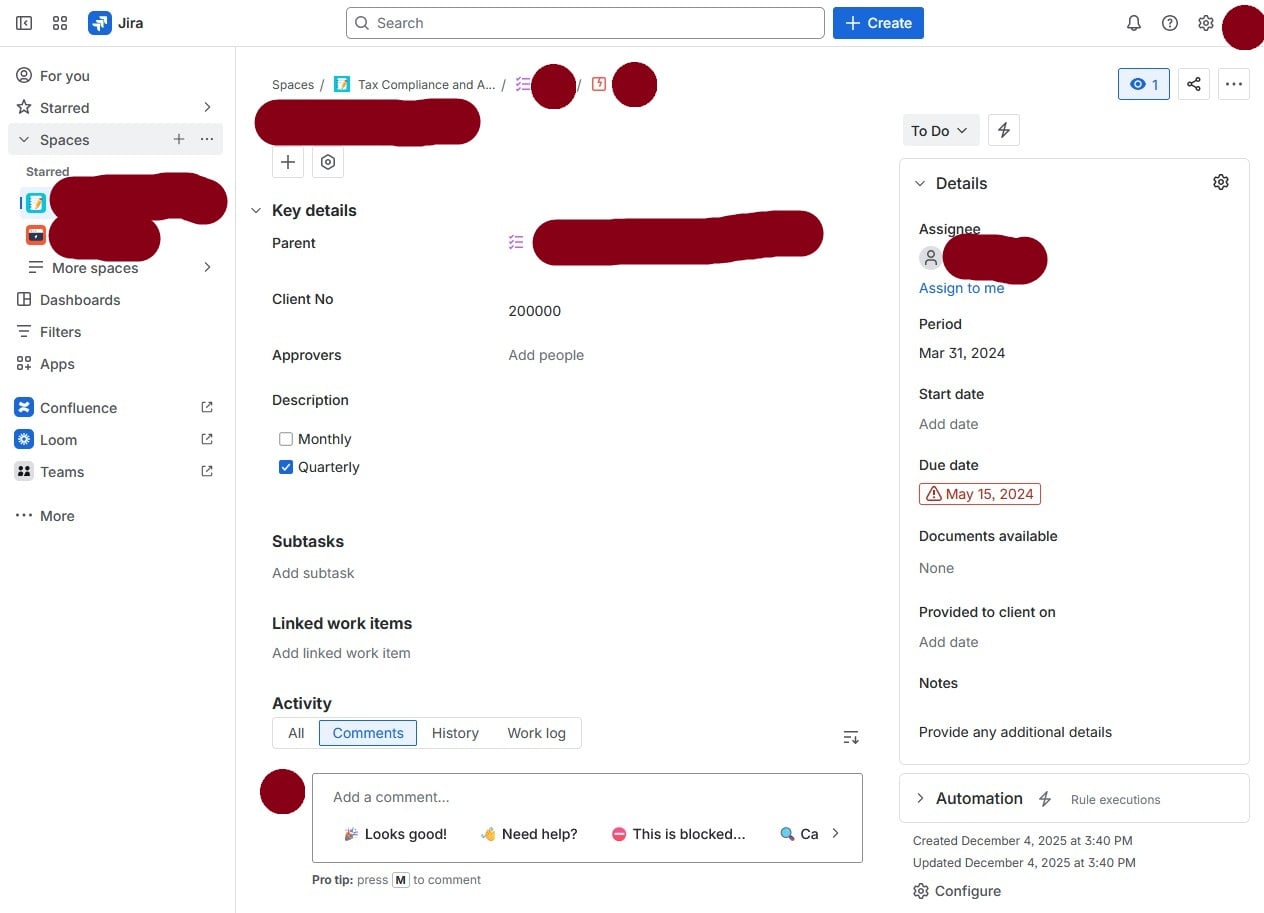Screen dimensions: 1264x913
Task: Collapse the Key details section
Action: (x=256, y=210)
